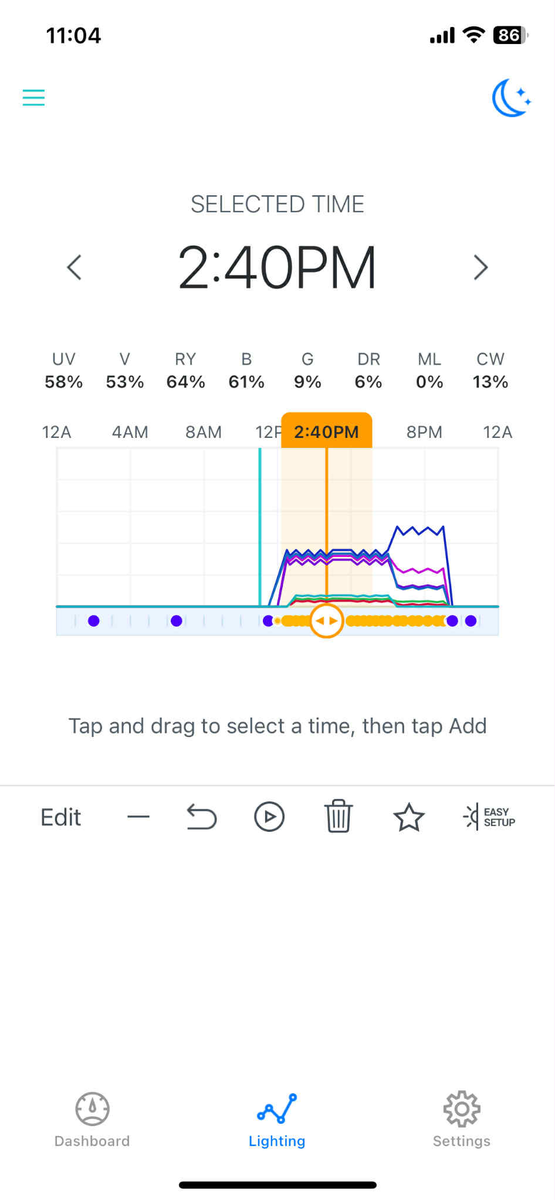Open Easy Setup
Image resolution: width=555 pixels, height=1200 pixels.
pos(489,817)
